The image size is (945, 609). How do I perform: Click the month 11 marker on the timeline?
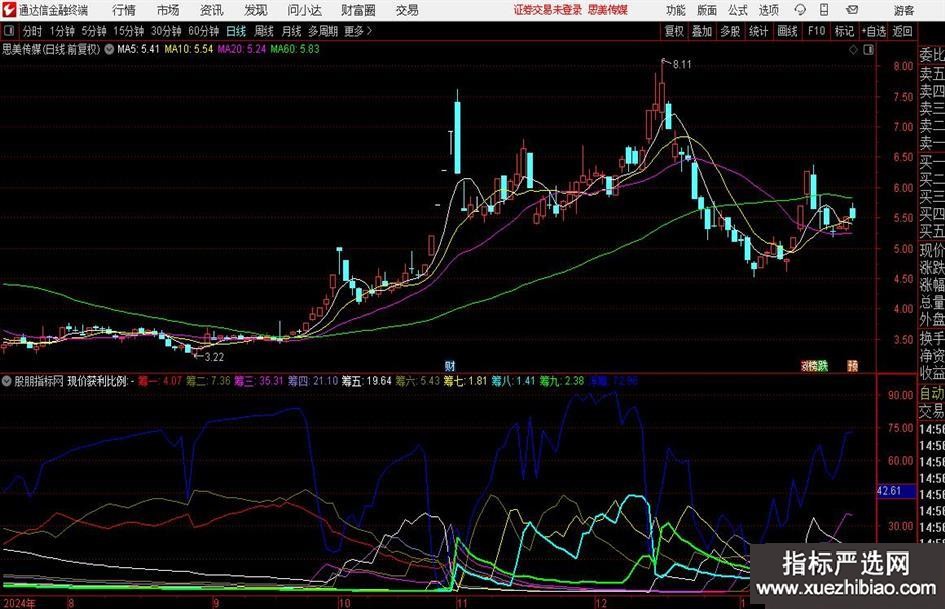click(462, 603)
